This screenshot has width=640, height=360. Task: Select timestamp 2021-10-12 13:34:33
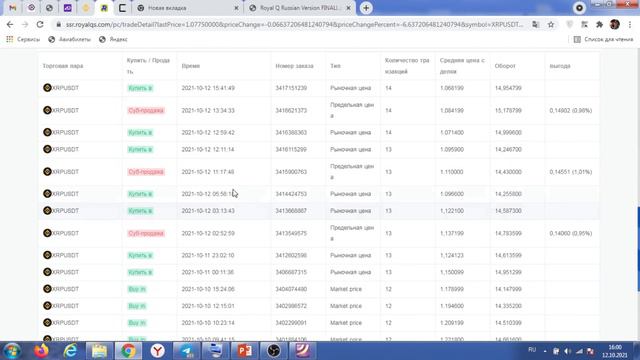point(208,110)
